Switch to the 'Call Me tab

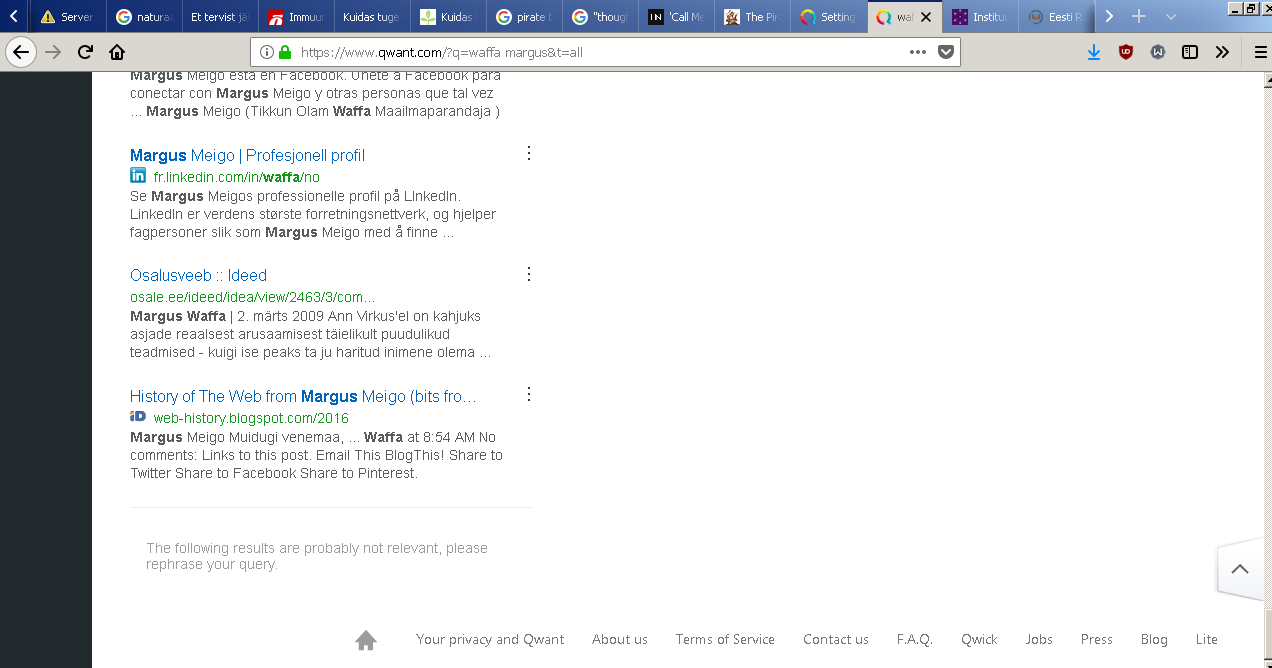(x=675, y=17)
